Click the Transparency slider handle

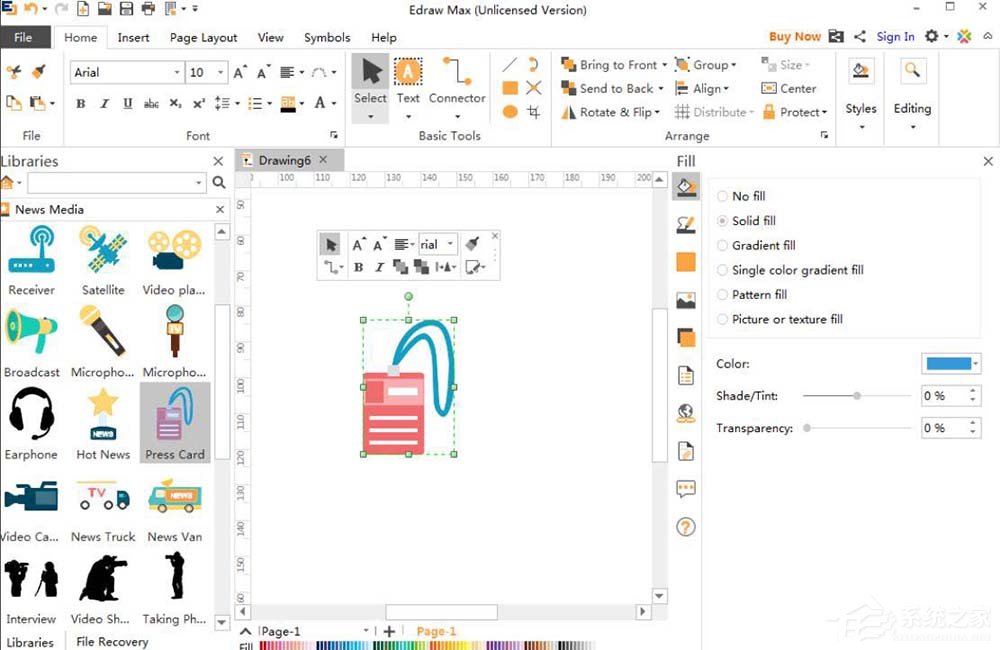click(807, 428)
